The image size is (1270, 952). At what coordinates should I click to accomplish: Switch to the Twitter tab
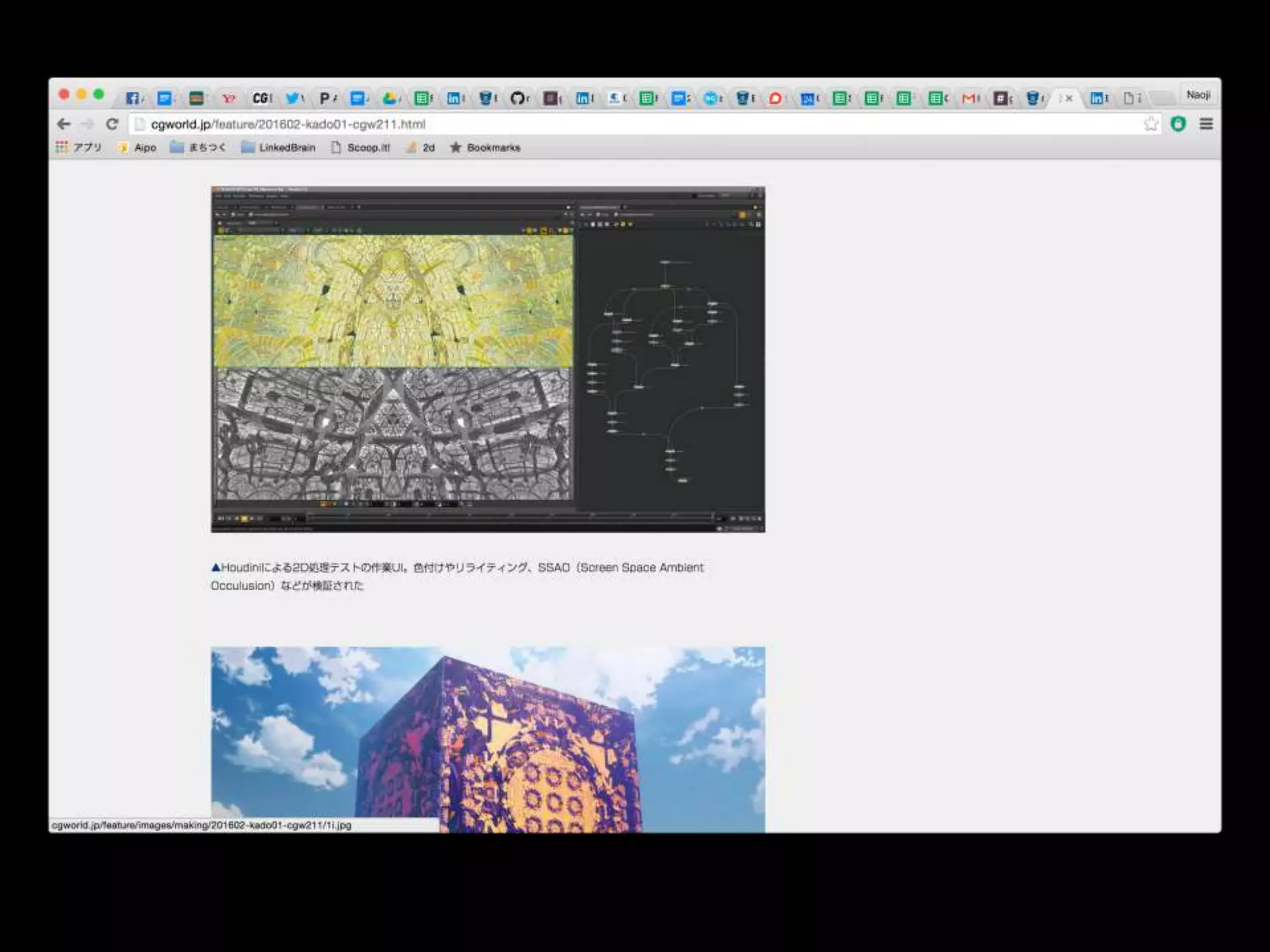click(293, 98)
